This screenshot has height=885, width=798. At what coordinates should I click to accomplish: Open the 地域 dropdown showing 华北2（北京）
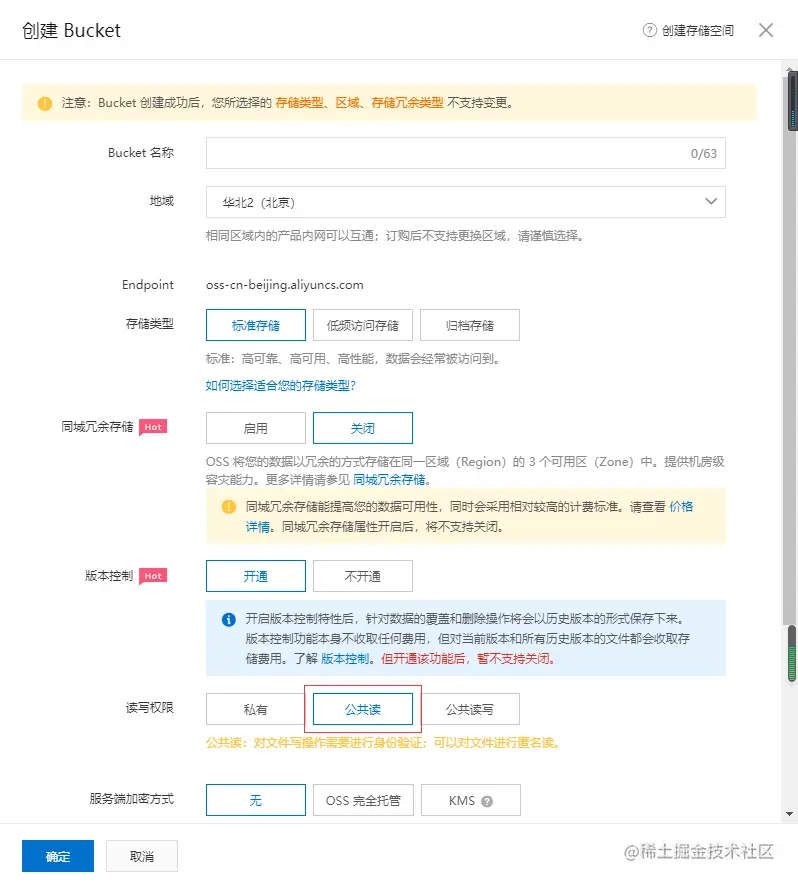466,202
